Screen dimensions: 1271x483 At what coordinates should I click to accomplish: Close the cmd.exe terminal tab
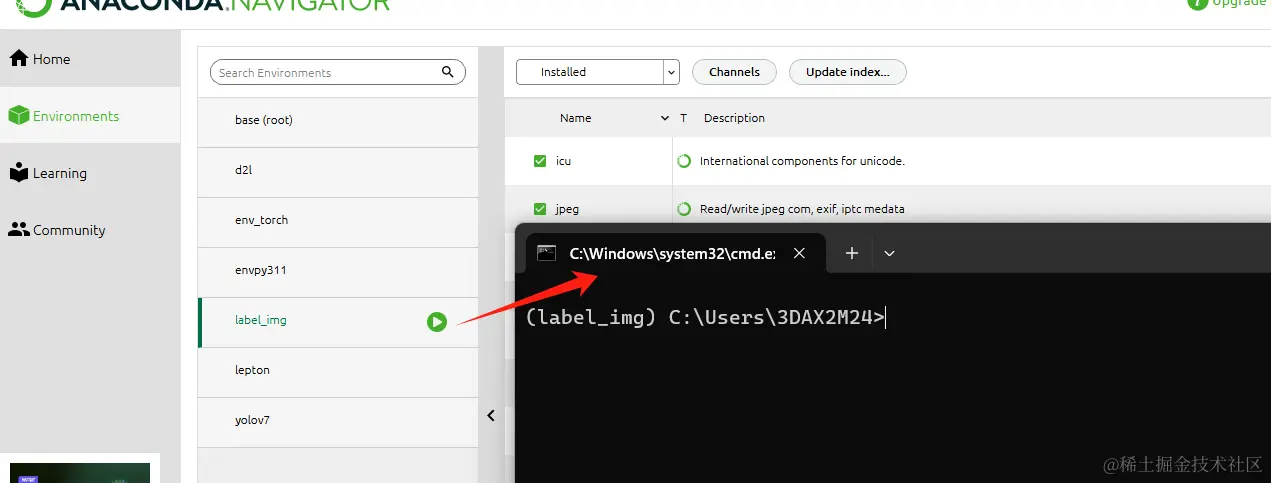coord(799,253)
